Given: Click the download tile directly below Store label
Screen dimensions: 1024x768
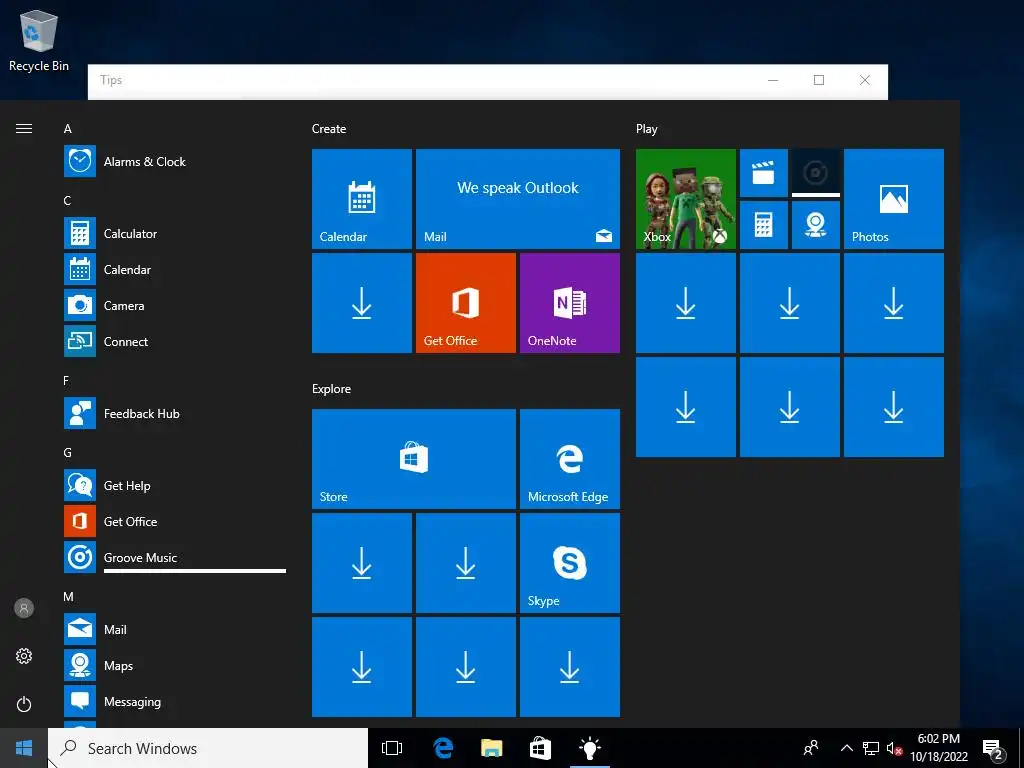Looking at the screenshot, I should click(x=362, y=563).
